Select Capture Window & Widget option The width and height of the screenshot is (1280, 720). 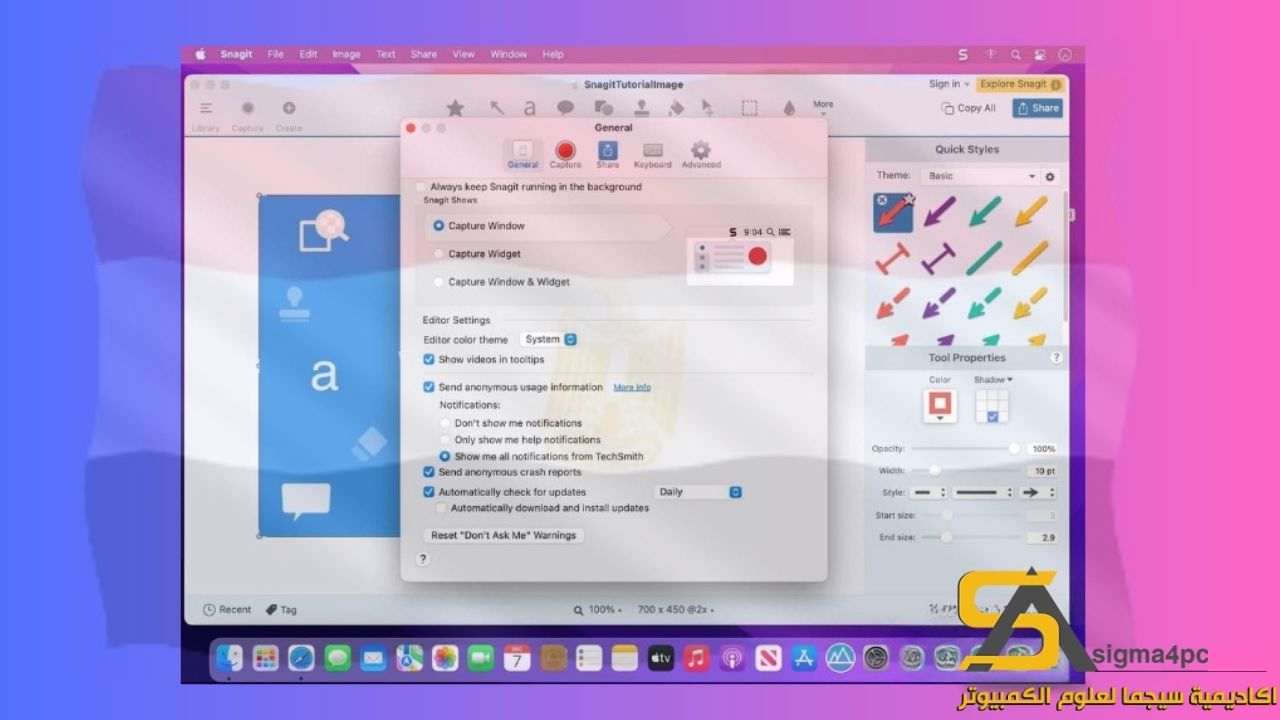438,282
